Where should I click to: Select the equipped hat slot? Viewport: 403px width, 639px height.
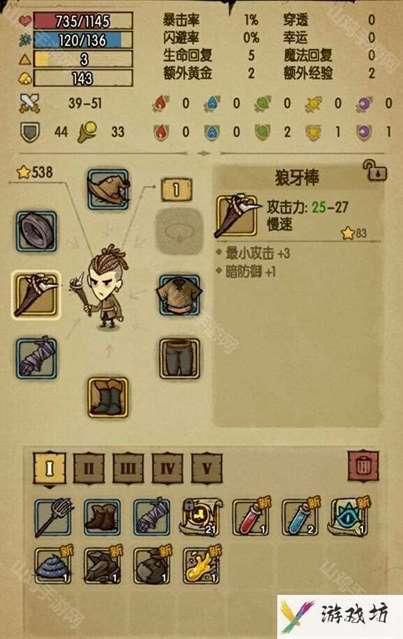108,189
